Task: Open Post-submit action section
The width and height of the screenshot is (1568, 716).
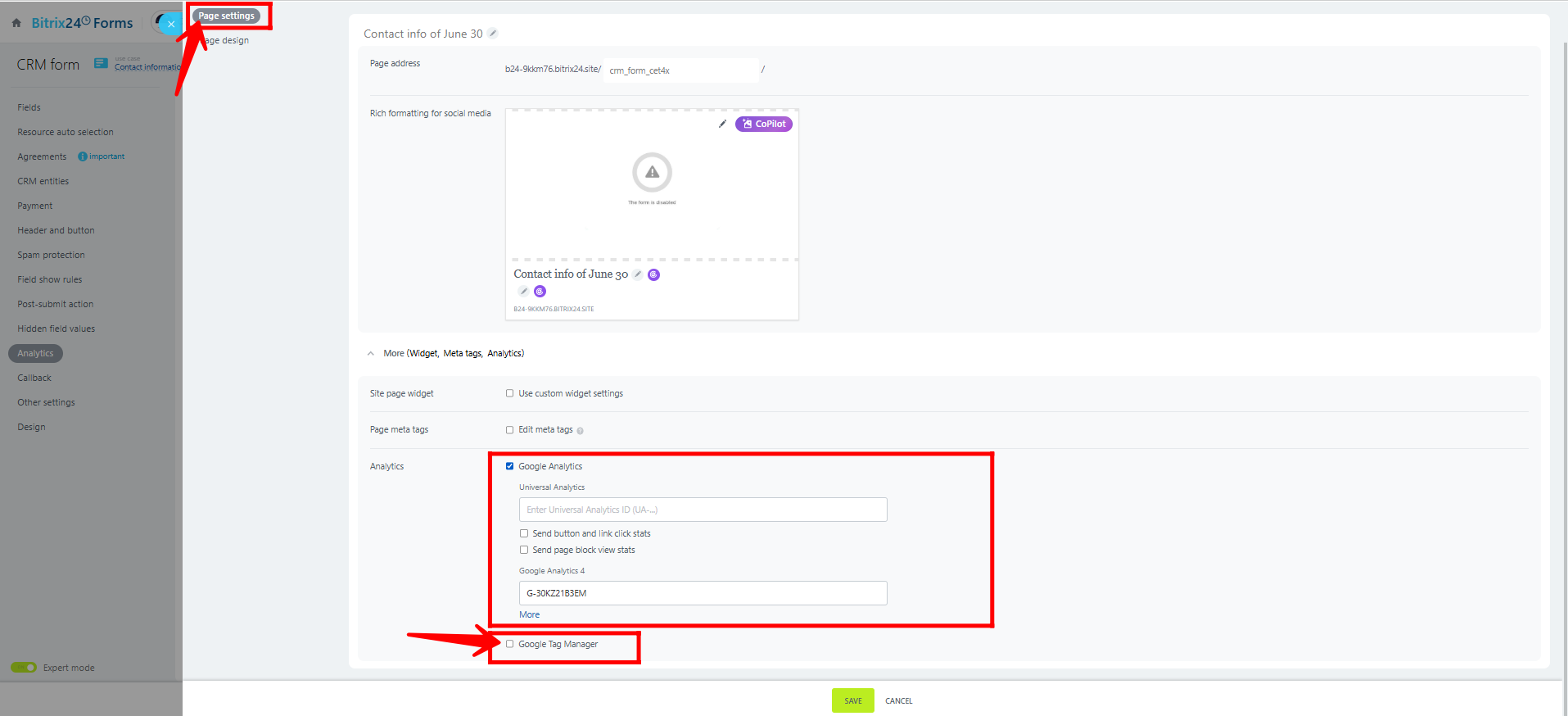Action: 56,304
